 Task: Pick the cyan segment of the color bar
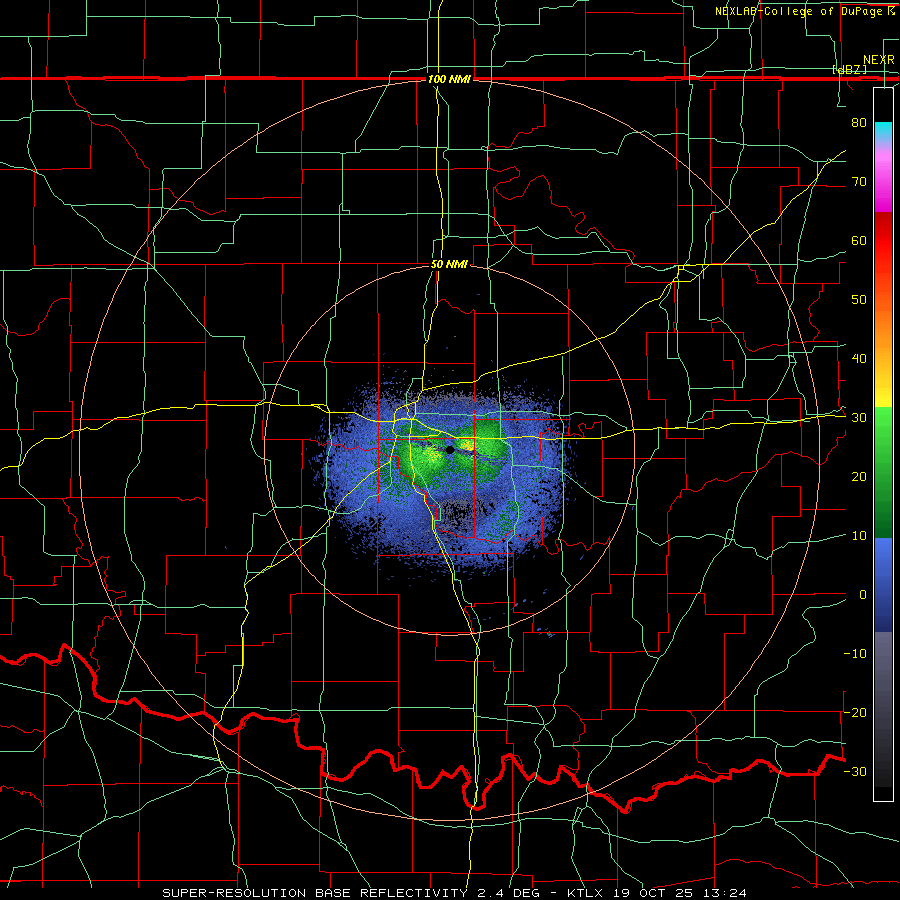(883, 131)
